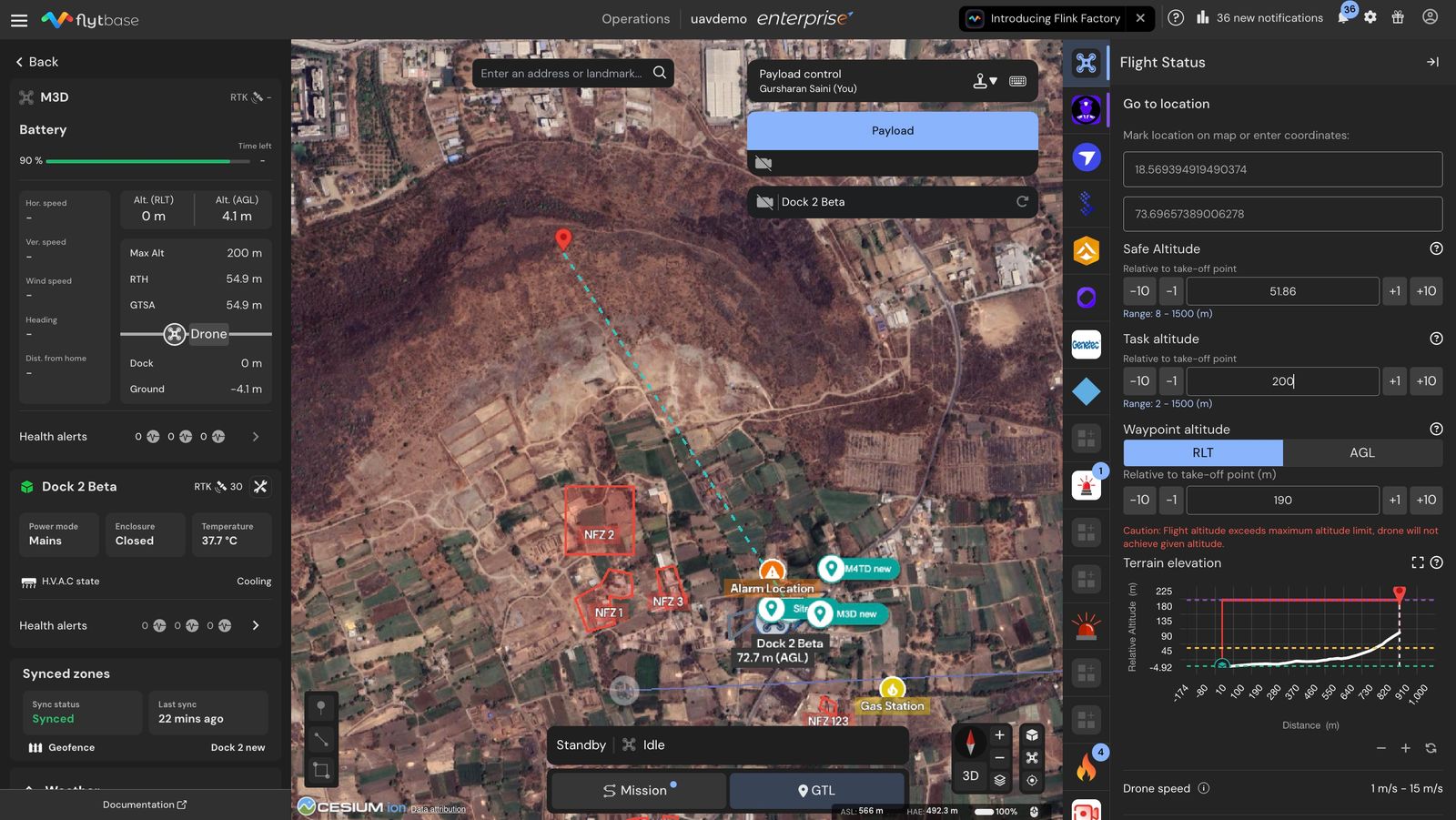Go back using the Back link

point(37,62)
